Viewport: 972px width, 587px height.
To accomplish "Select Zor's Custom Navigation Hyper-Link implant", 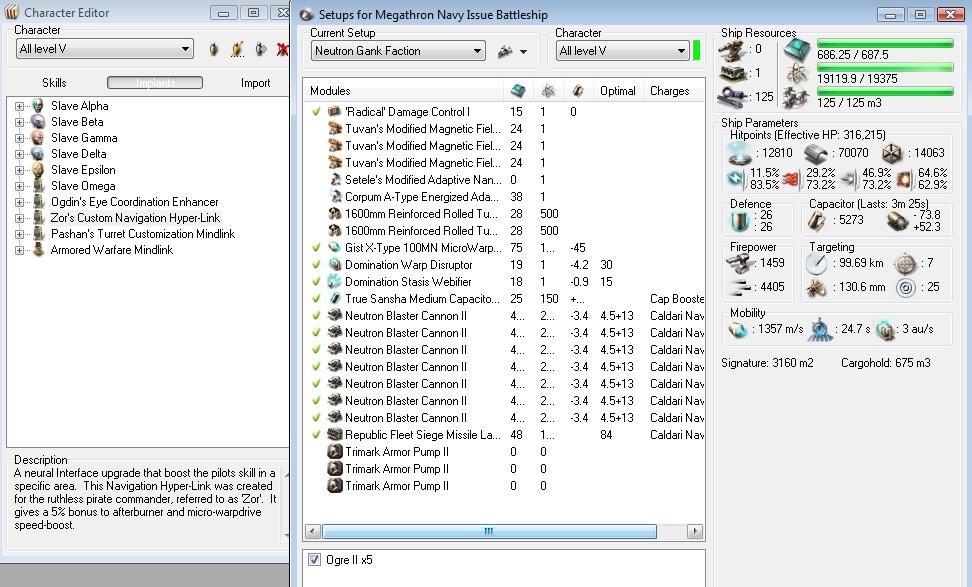I will (x=135, y=218).
